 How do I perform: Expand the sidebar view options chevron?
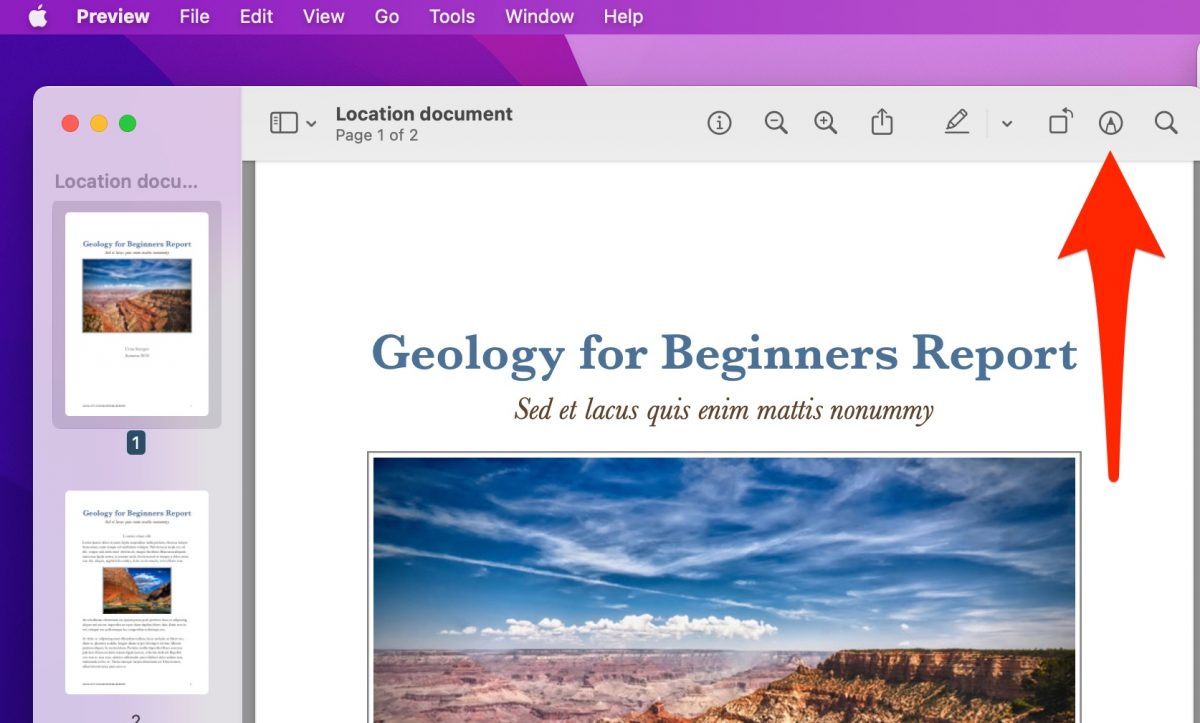311,124
